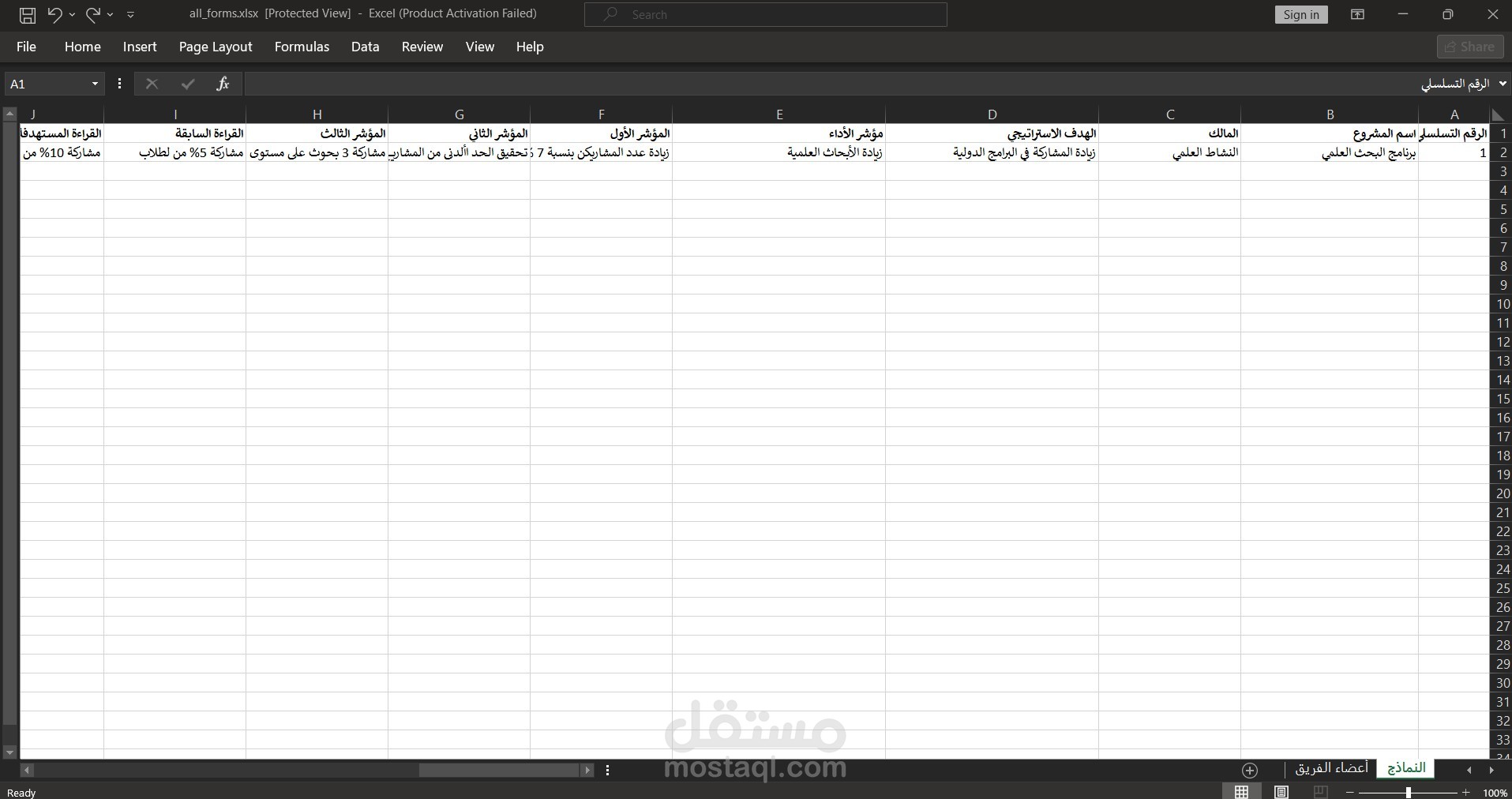This screenshot has width=1512, height=799.
Task: Click the Search box in title bar
Action: [765, 14]
